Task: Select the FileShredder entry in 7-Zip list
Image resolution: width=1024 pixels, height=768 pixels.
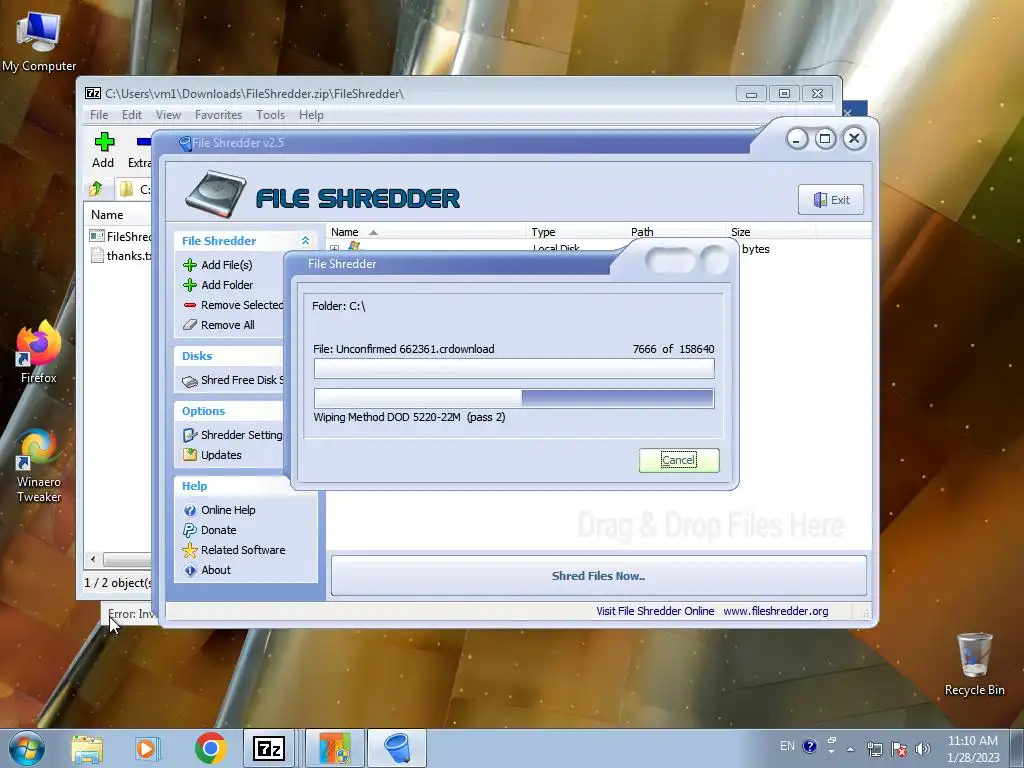Action: tap(121, 236)
